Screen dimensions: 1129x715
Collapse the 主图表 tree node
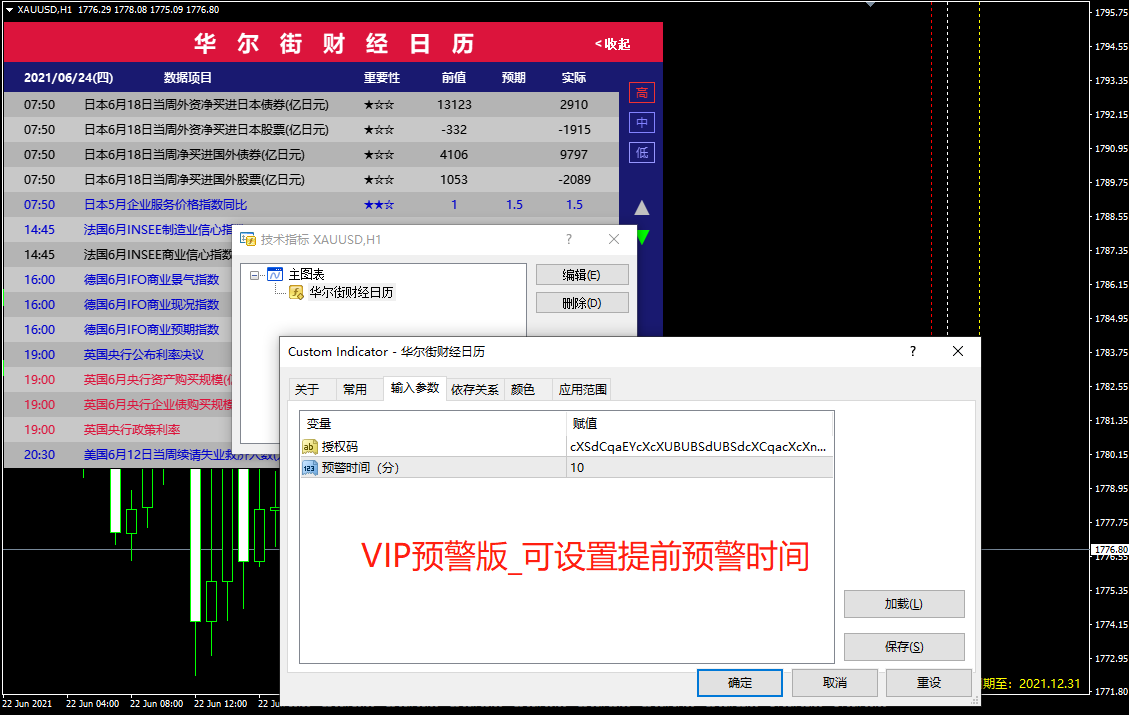click(256, 275)
